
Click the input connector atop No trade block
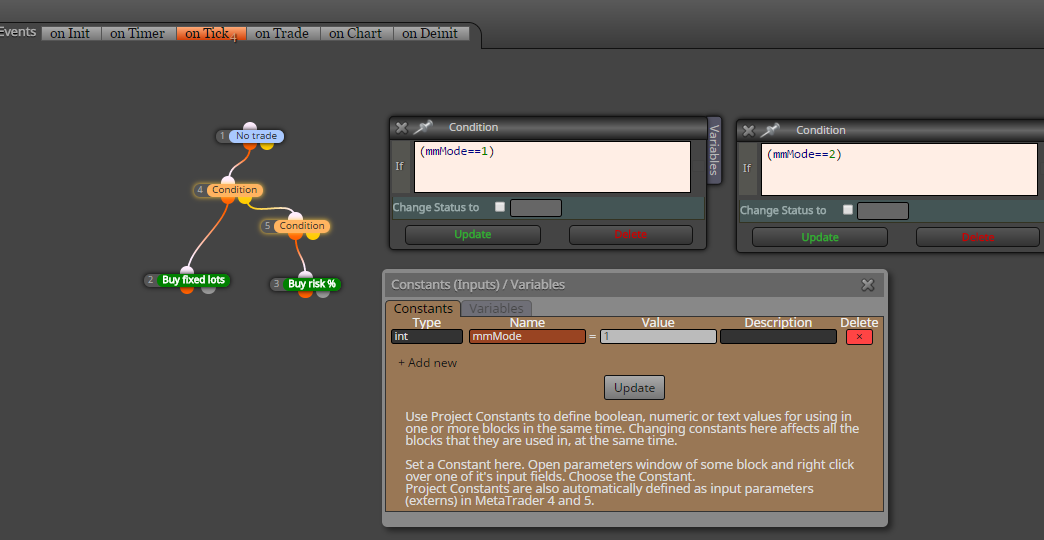pyautogui.click(x=250, y=127)
